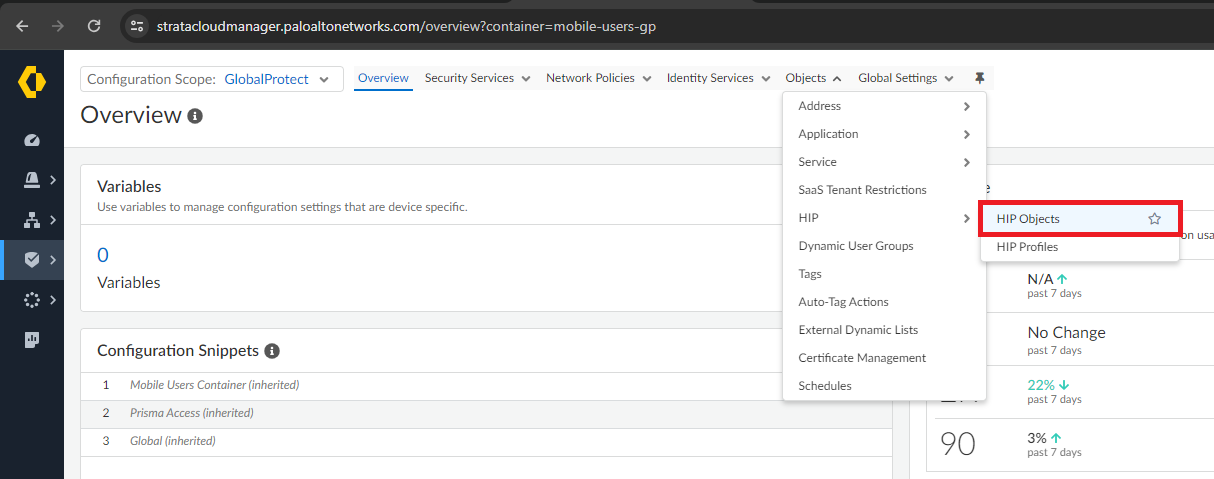Click the dotted circle icon in sidebar

[x=31, y=300]
